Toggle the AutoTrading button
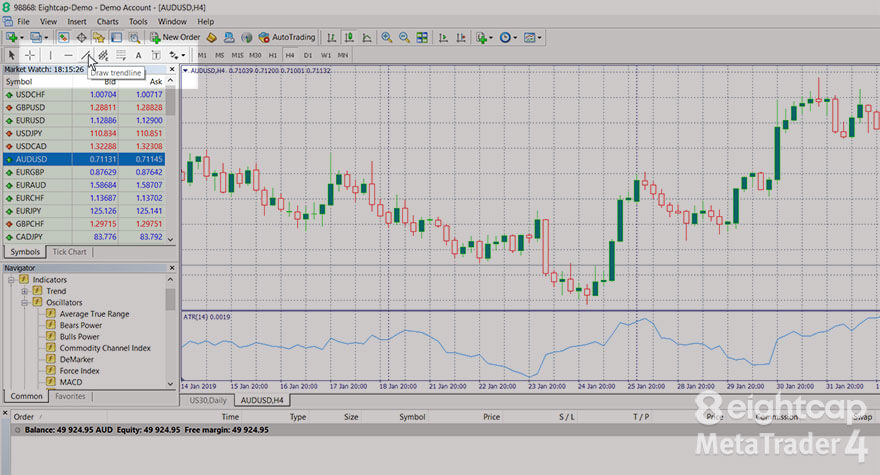The width and height of the screenshot is (880, 475). (286, 38)
